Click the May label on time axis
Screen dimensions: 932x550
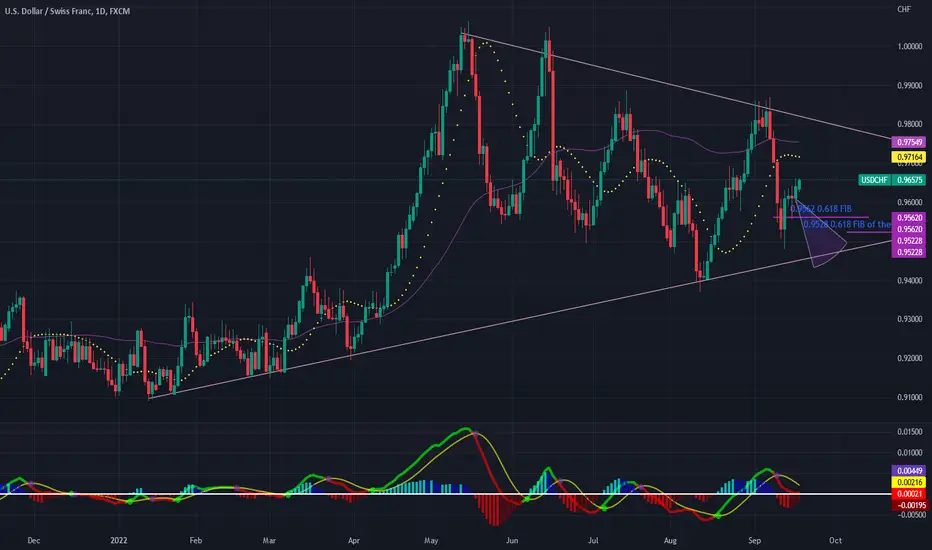click(x=431, y=540)
